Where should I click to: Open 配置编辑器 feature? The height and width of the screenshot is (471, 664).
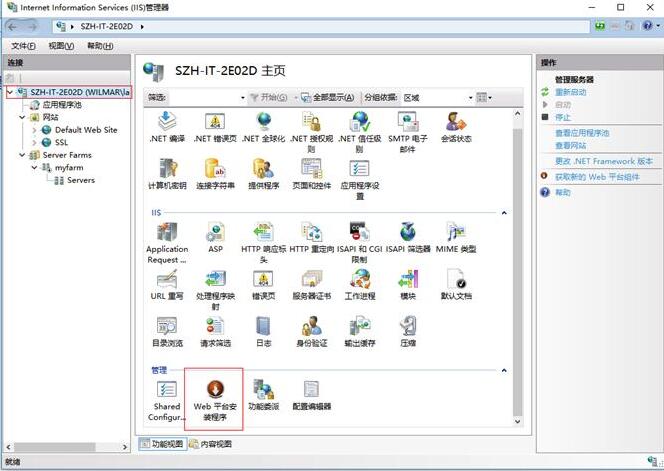pos(311,395)
